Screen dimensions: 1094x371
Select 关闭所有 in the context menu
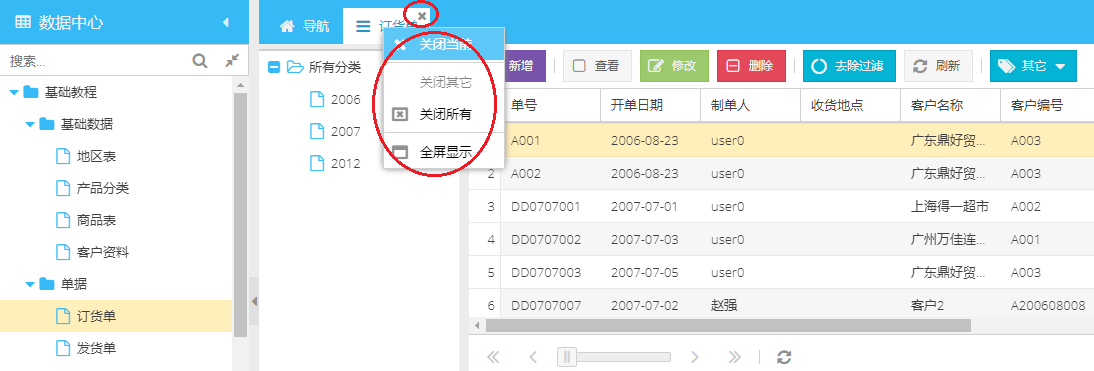coord(444,114)
